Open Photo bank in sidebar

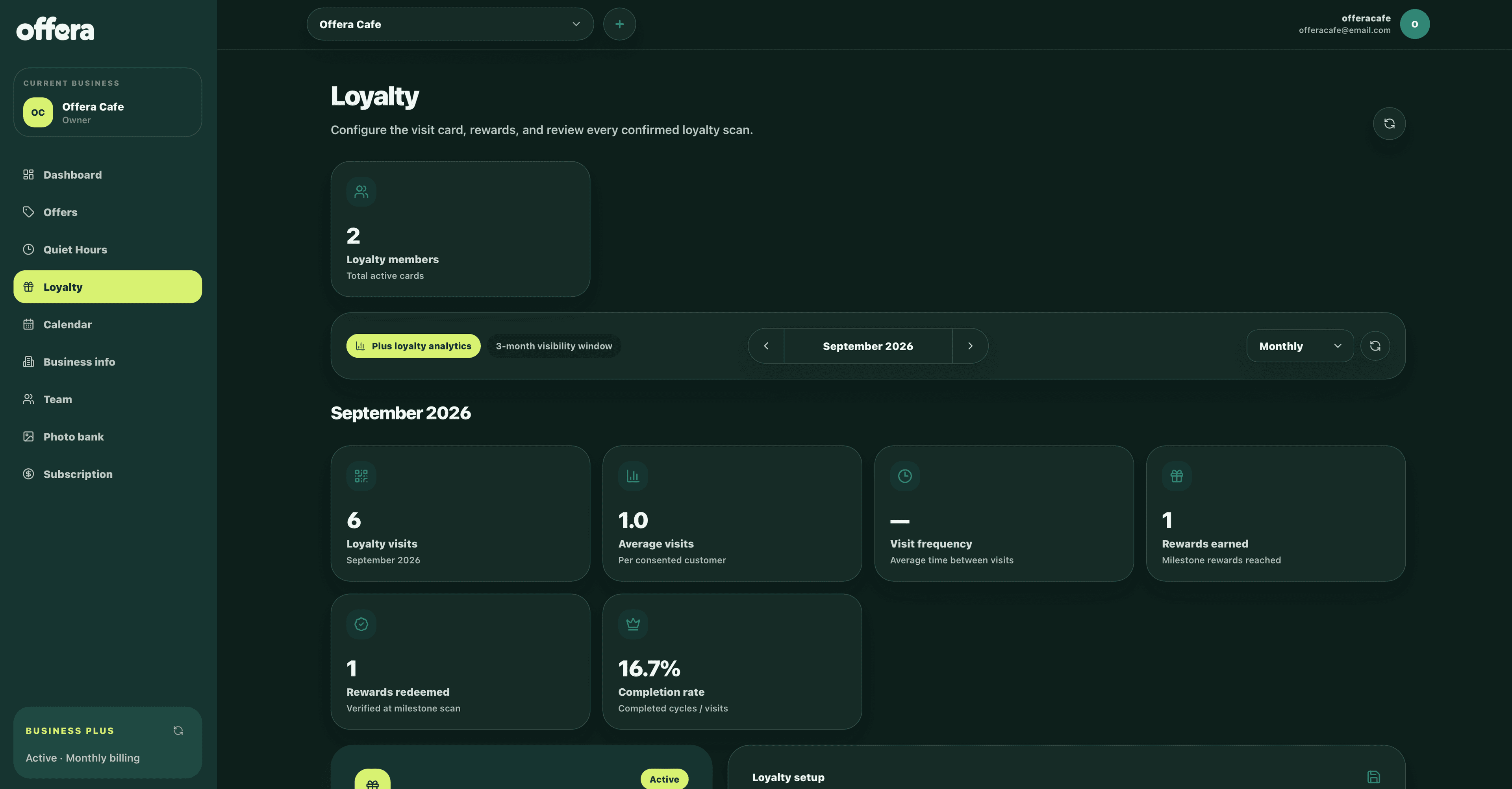107,436
